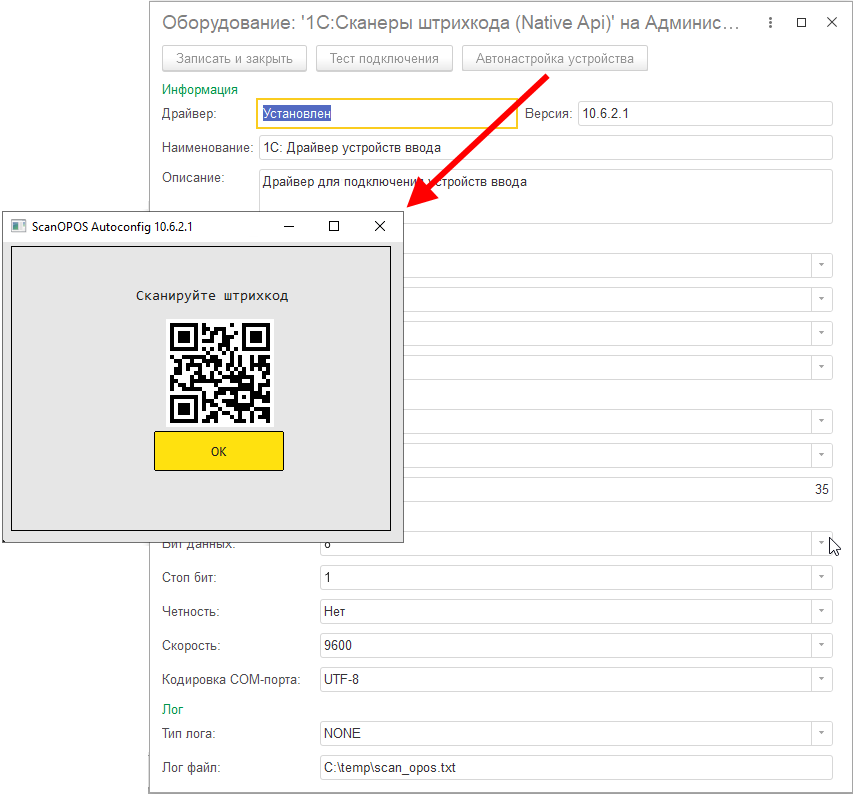Edit the Лог файл path field

click(x=576, y=767)
